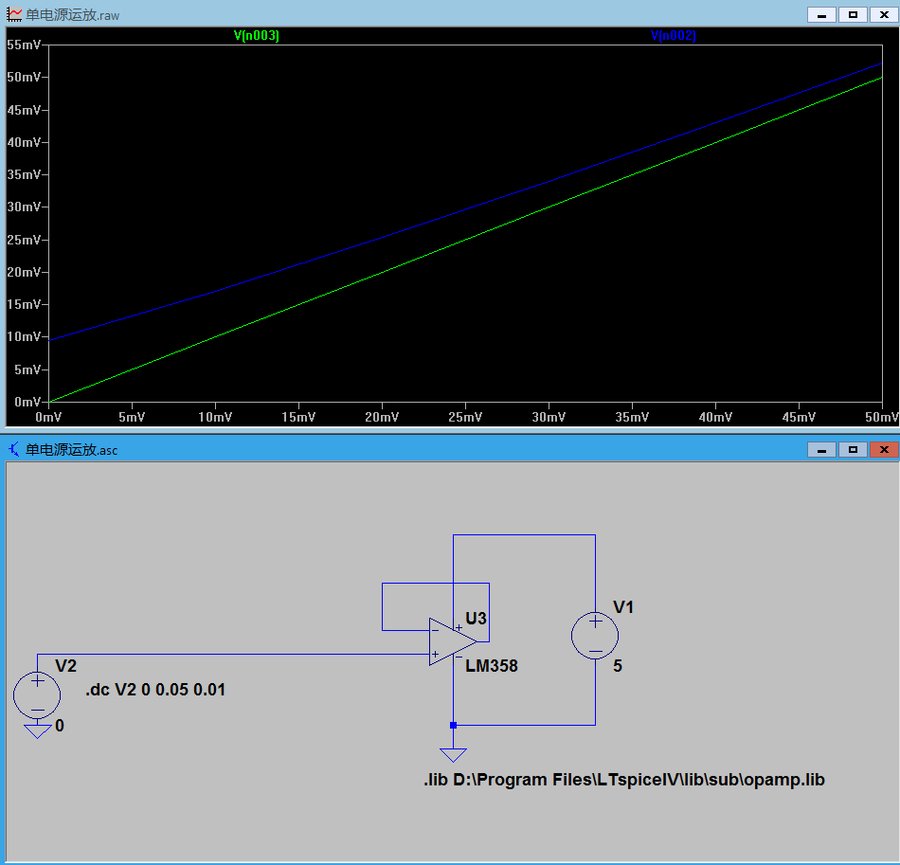This screenshot has width=900, height=865.
Task: Click the V1 voltage source symbol
Action: tap(595, 637)
